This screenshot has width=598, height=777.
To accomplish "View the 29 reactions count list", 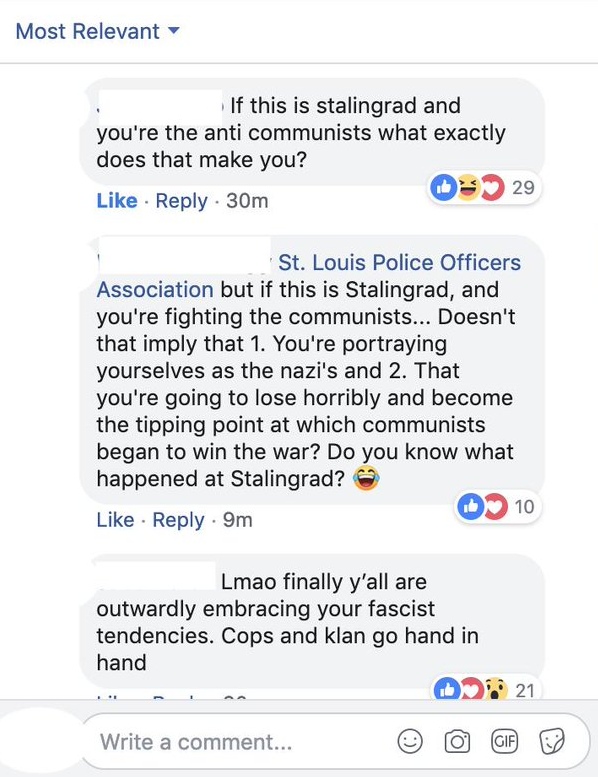I will point(523,187).
